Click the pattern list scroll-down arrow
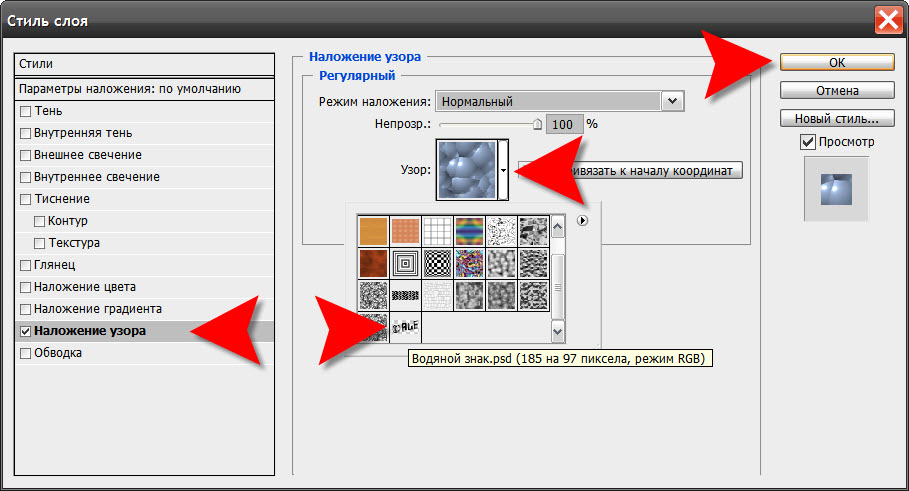This screenshot has width=909, height=491. pos(558,332)
